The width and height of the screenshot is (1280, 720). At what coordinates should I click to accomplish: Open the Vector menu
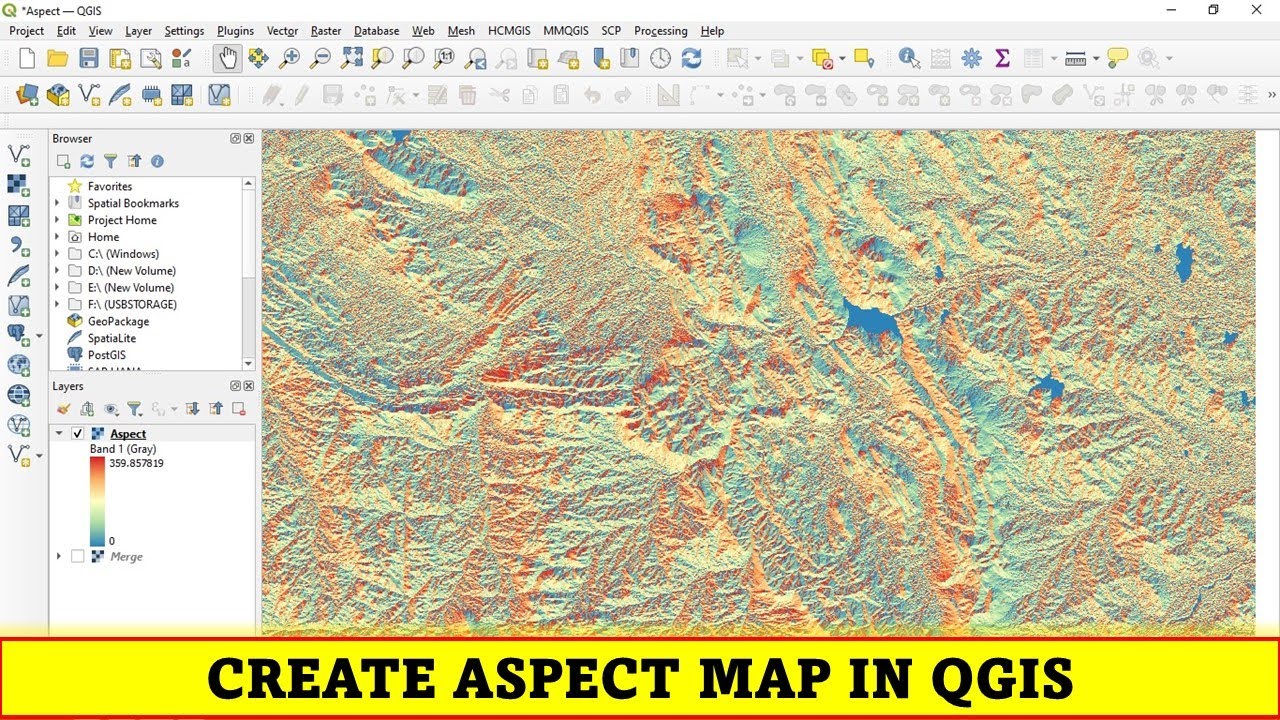tap(283, 31)
